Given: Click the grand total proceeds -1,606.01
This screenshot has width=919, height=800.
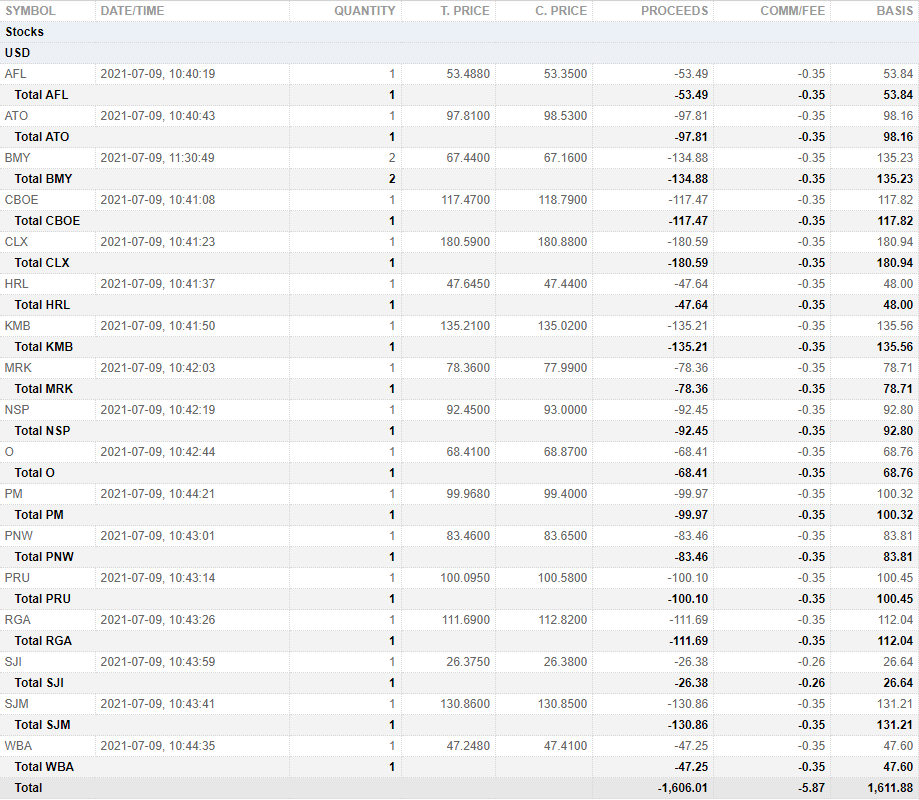Looking at the screenshot, I should pyautogui.click(x=683, y=788).
